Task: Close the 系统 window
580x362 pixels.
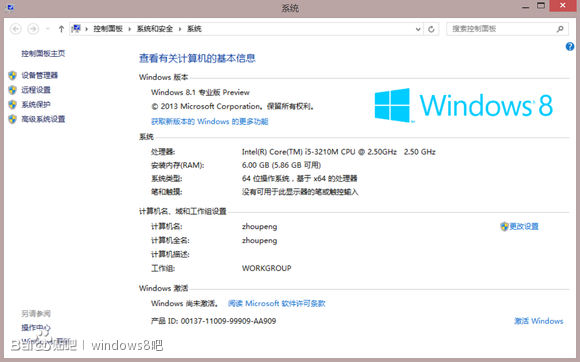Action: click(563, 6)
